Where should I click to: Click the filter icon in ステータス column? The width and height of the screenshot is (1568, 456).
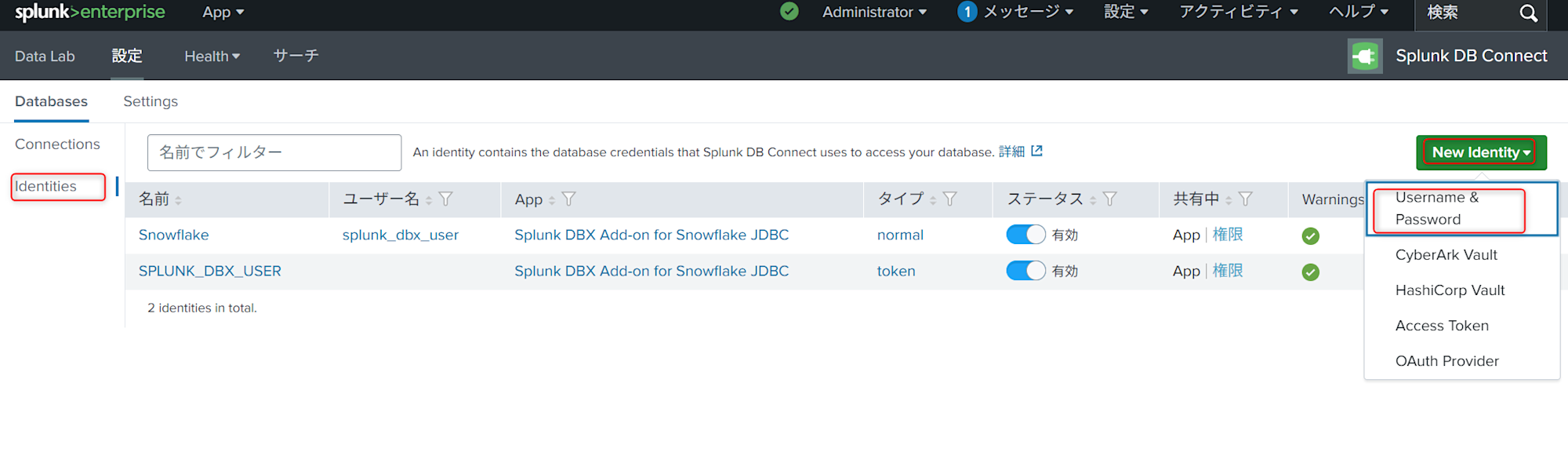[x=1109, y=199]
